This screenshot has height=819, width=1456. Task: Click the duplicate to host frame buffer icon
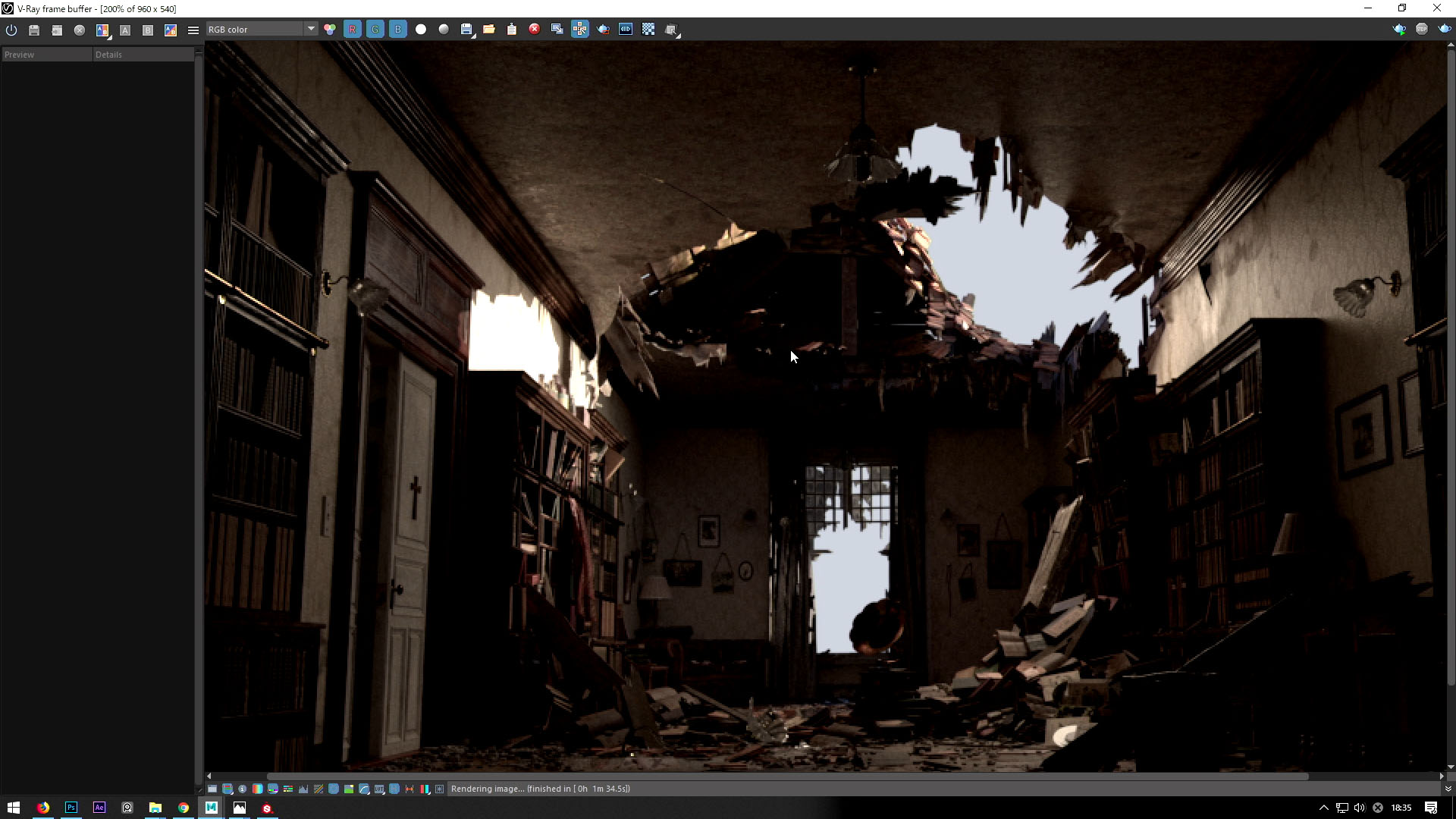pyautogui.click(x=557, y=30)
